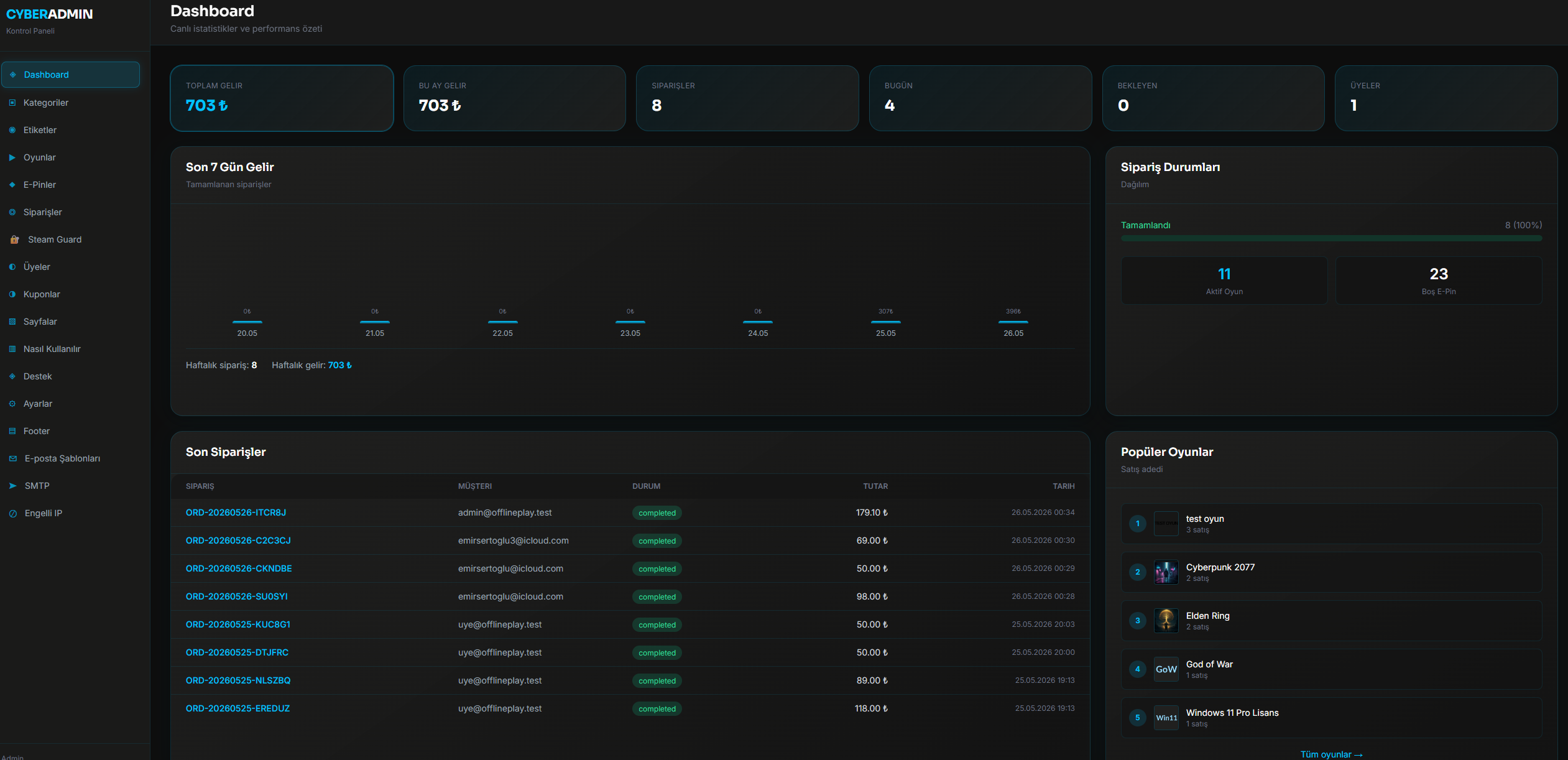Click the TUTAR column header
The width and height of the screenshot is (1568, 760).
tap(875, 486)
